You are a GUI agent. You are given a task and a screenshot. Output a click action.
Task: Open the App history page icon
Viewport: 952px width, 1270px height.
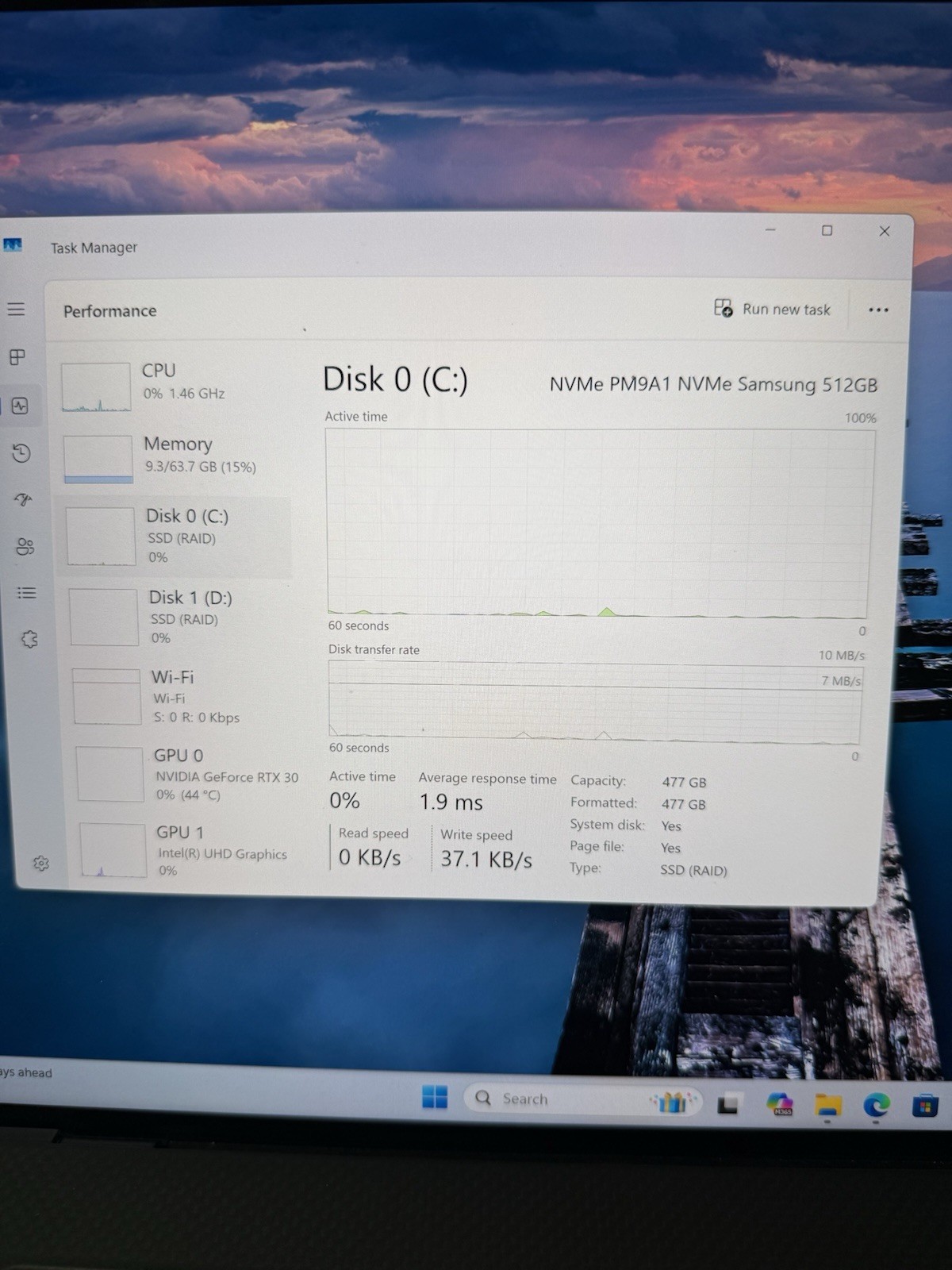21,453
